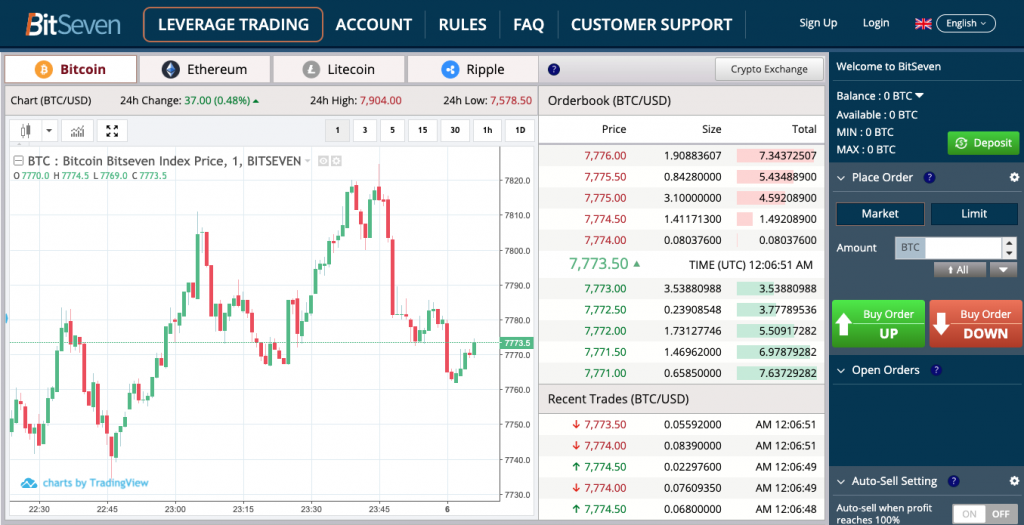Image resolution: width=1024 pixels, height=525 pixels.
Task: Open chart style dropdown arrow
Action: point(50,131)
